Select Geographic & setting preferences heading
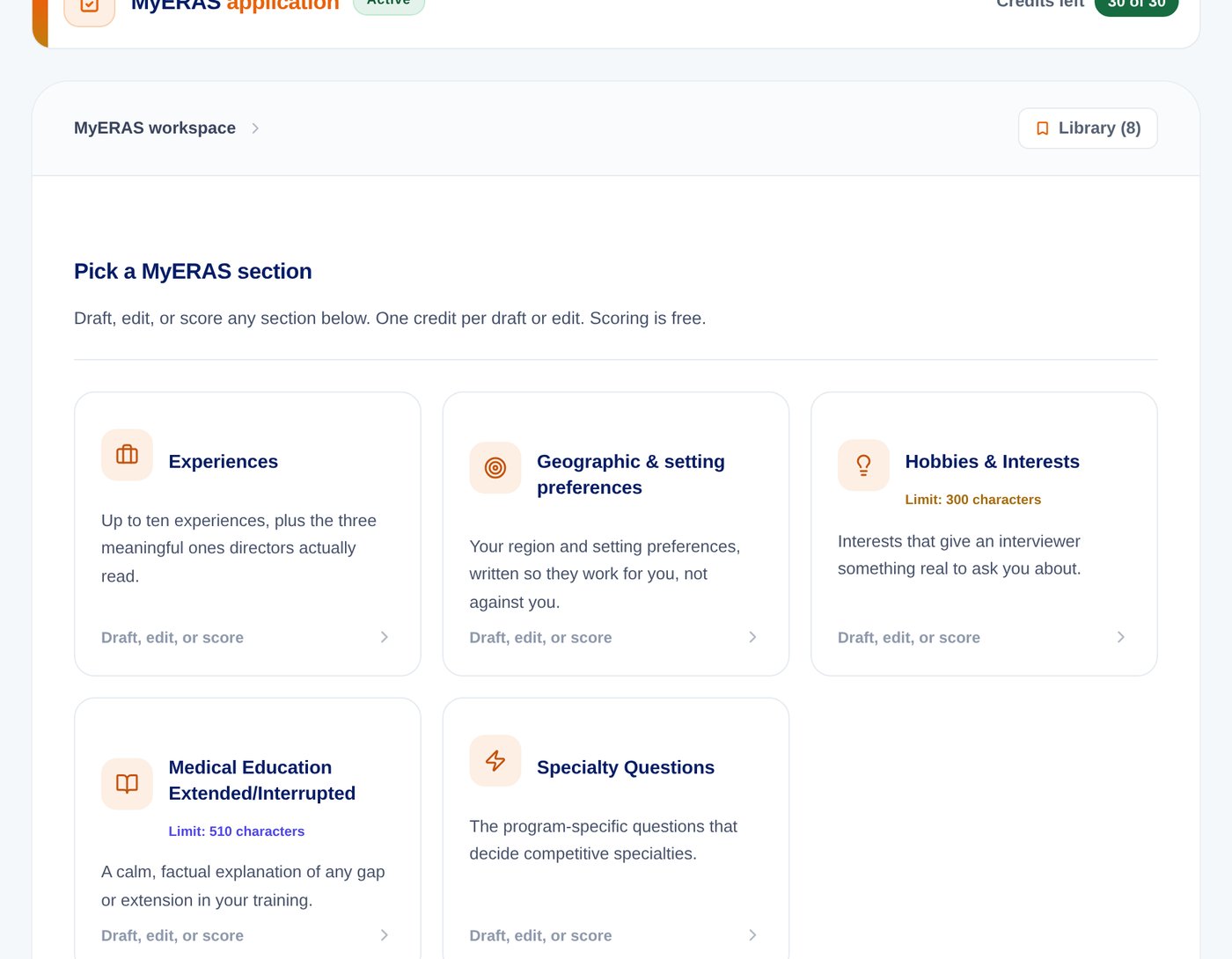Viewport: 1232px width, 959px height. [631, 474]
